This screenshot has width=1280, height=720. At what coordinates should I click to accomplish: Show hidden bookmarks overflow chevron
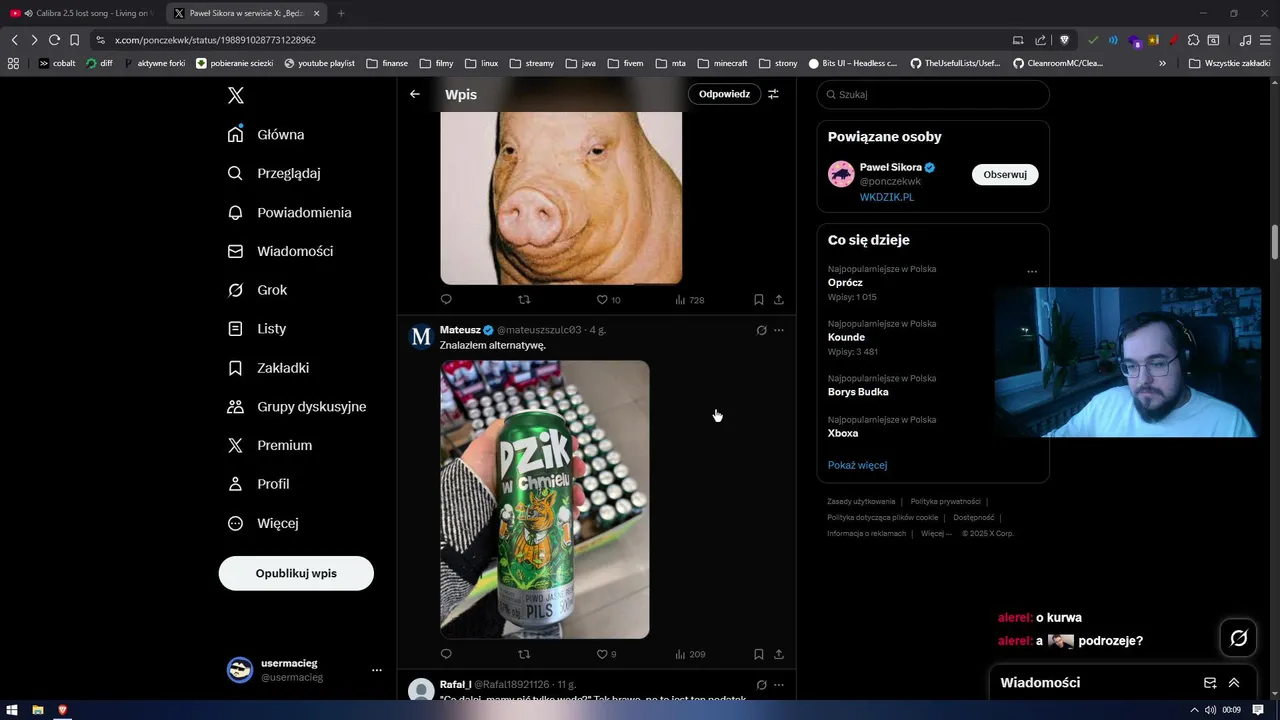[x=1162, y=63]
